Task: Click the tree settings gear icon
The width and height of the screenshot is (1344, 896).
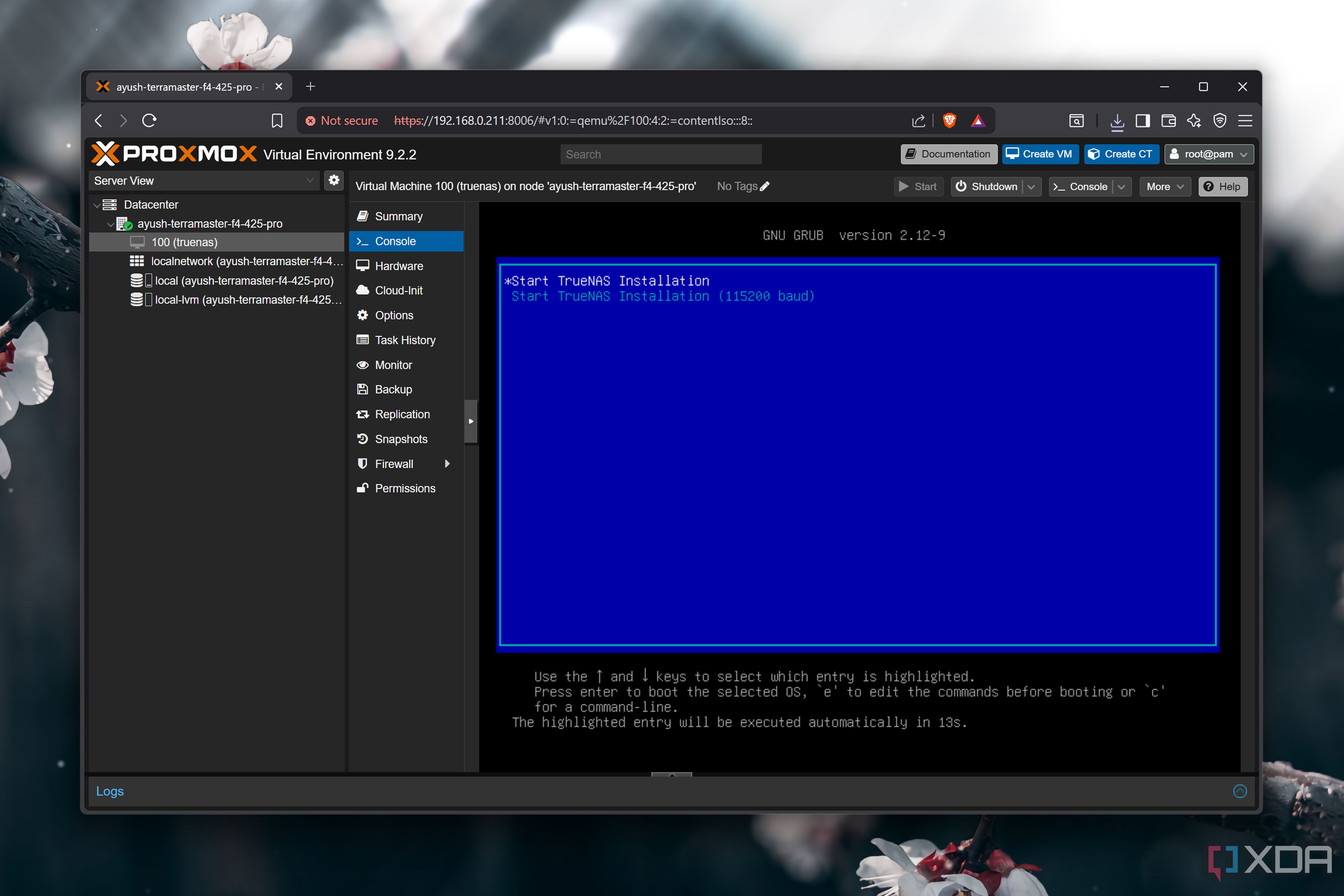Action: 334,180
